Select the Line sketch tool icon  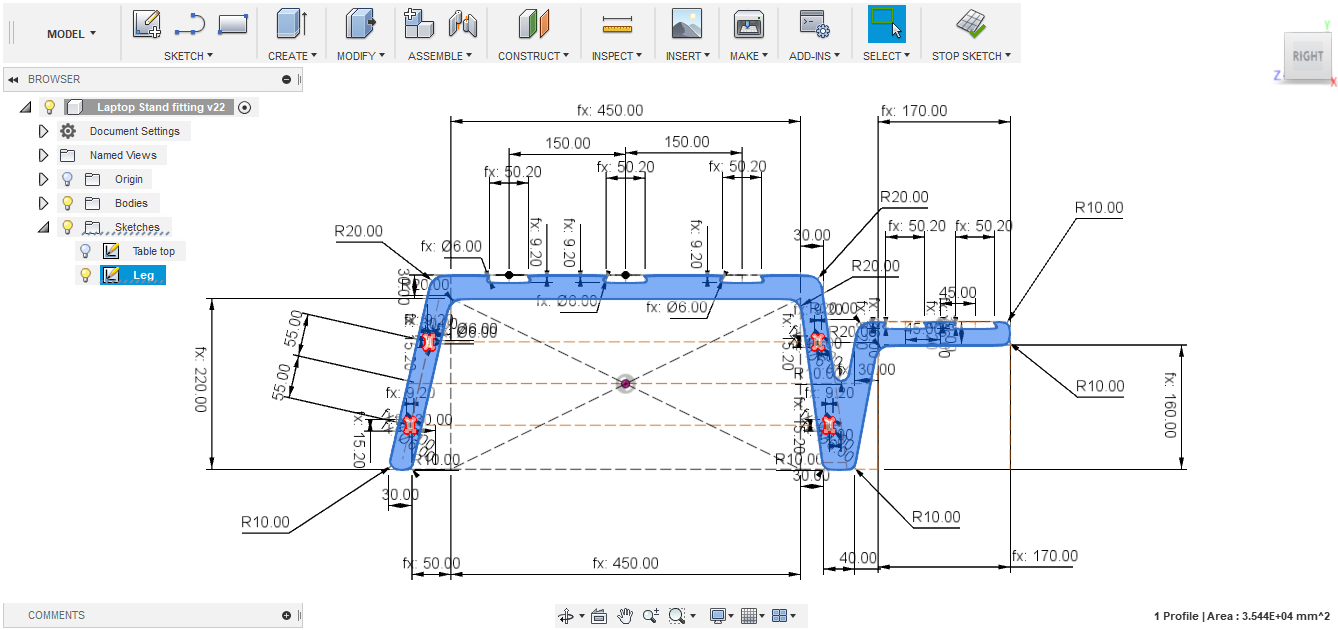coord(190,24)
